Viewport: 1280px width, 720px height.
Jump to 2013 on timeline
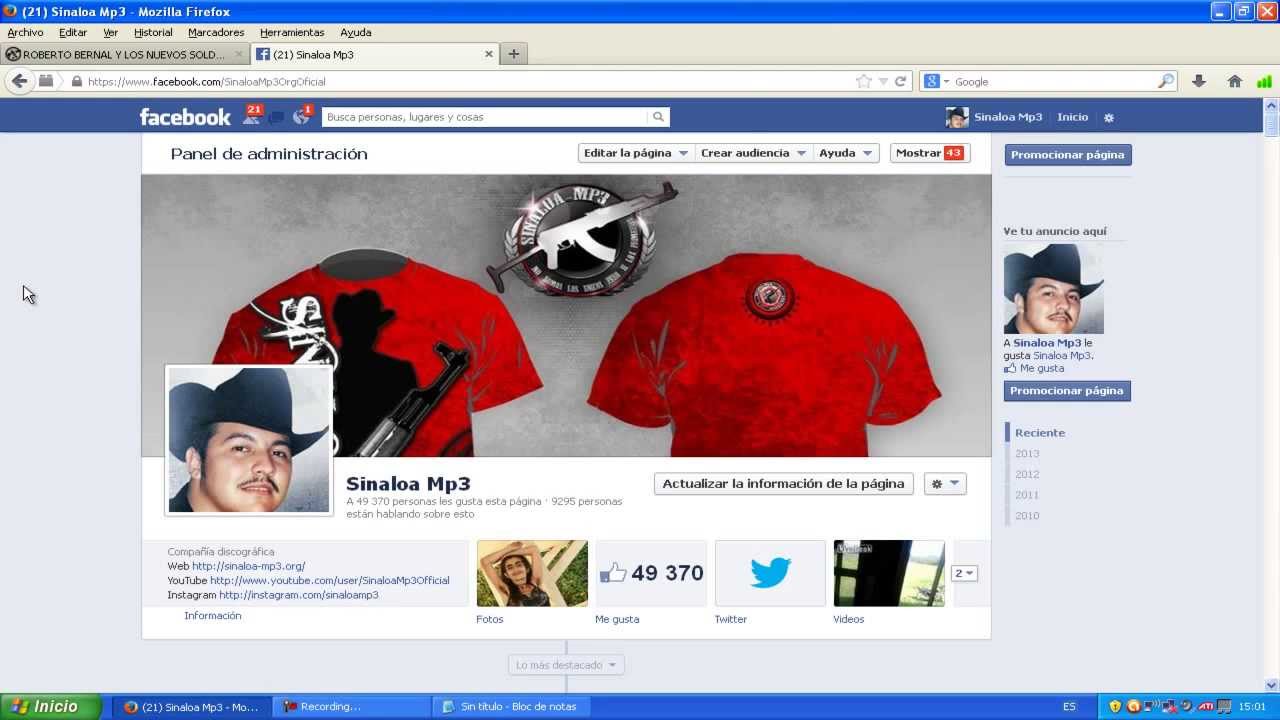click(1027, 454)
